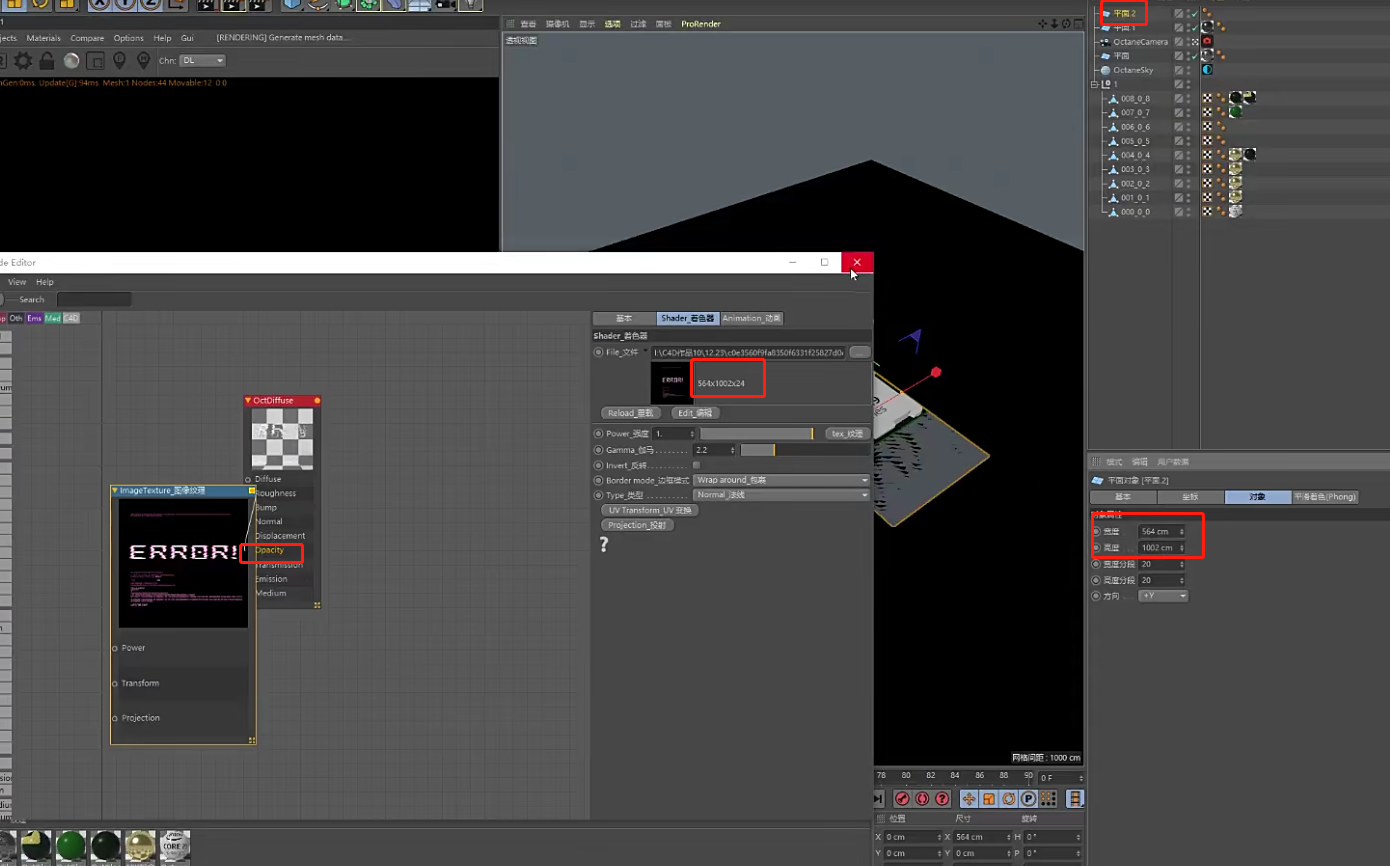
Task: Switch to the 基本 tab in attributes panel
Action: [x=1123, y=497]
